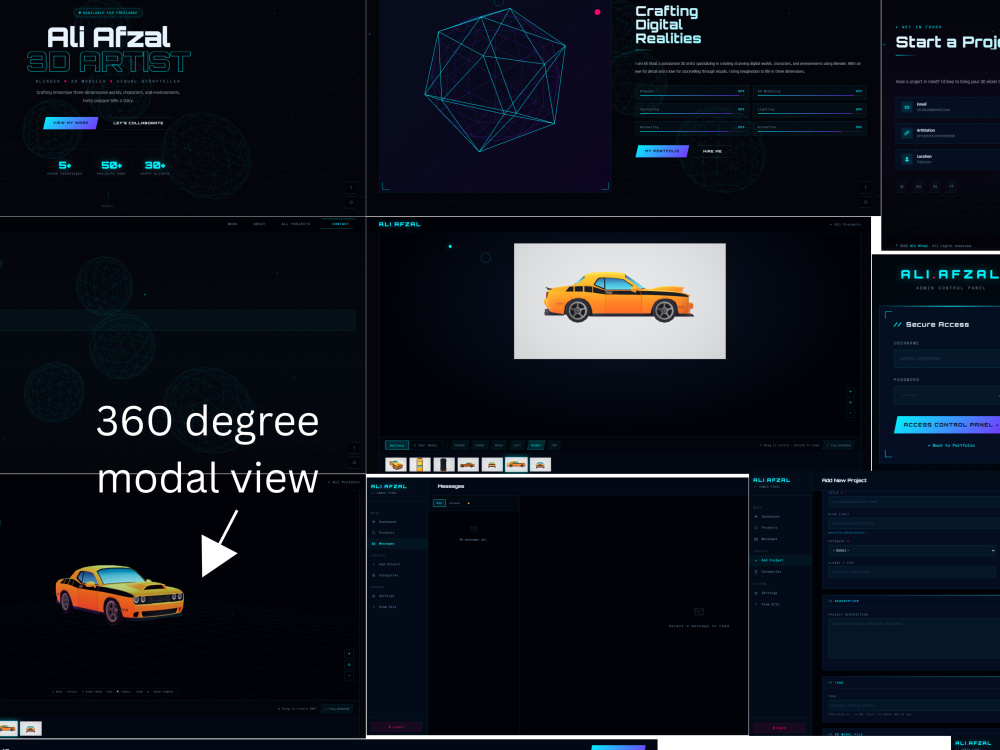Open the dark underside car thumbnail
This screenshot has height=750, width=1000.
point(444,465)
